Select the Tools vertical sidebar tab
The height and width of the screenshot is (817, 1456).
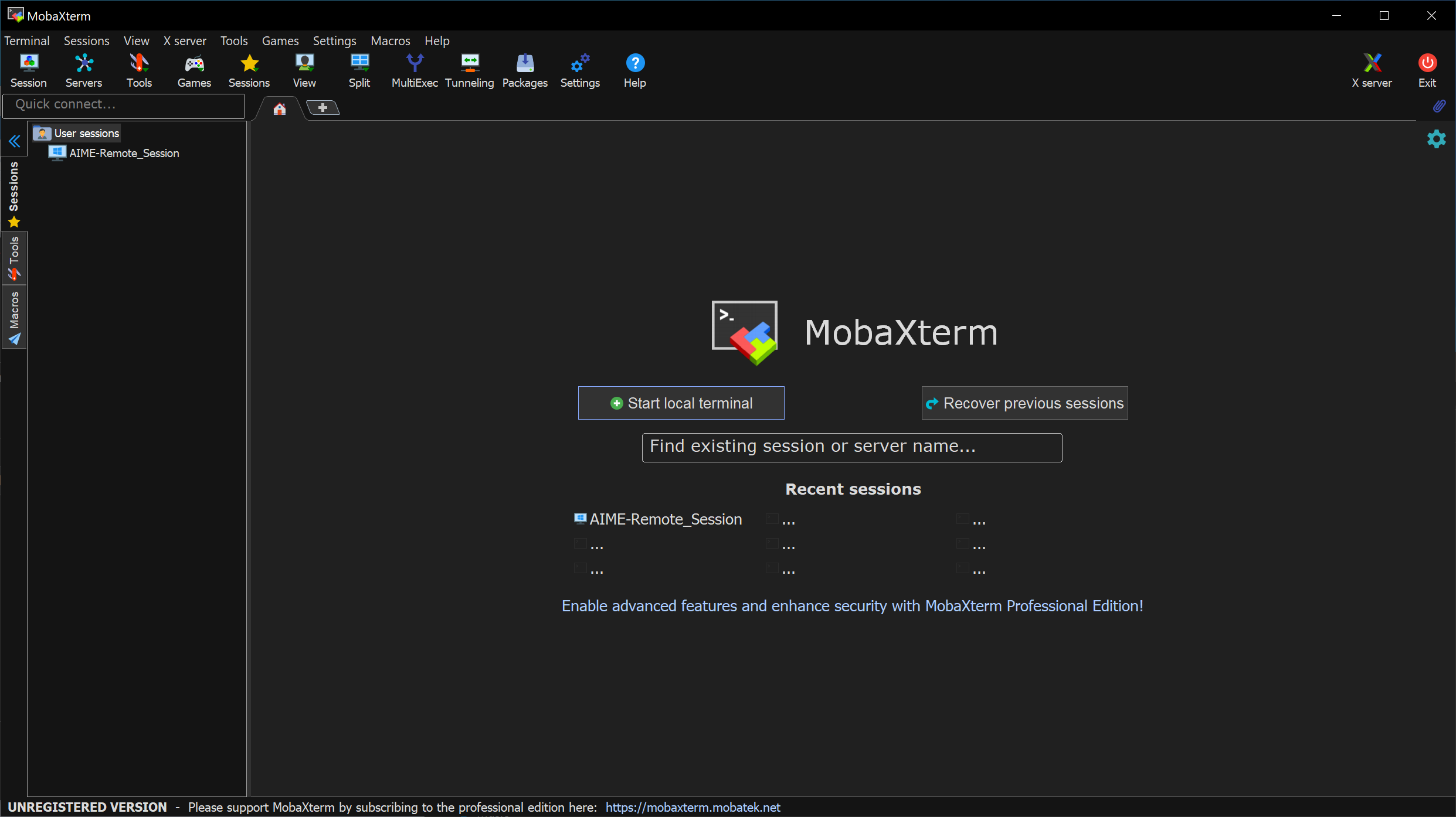click(14, 258)
